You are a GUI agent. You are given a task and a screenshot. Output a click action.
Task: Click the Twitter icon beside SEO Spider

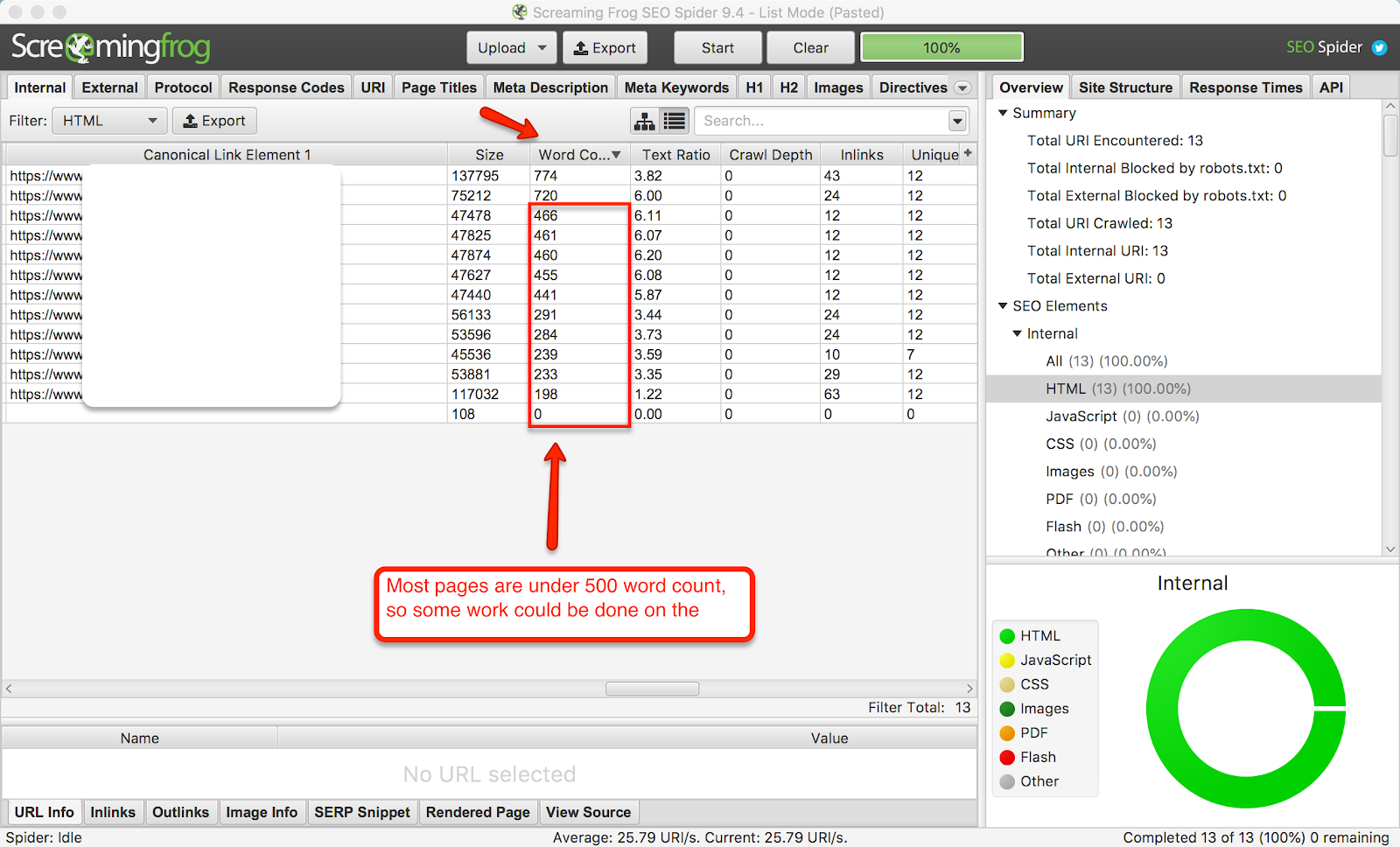click(1380, 47)
